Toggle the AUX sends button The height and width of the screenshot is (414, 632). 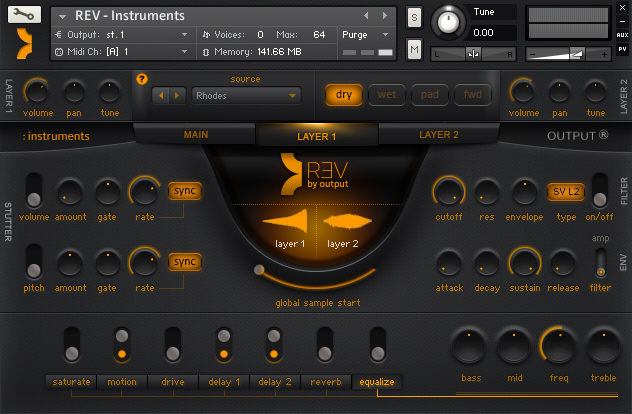[622, 35]
